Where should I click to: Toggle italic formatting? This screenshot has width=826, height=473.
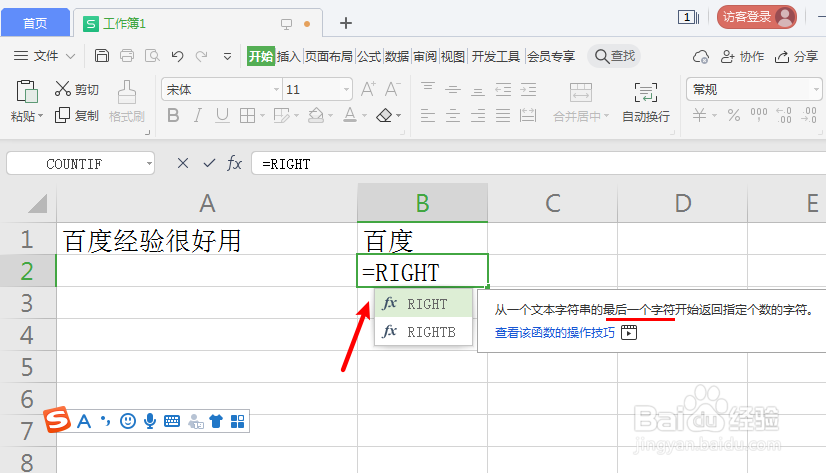point(198,115)
